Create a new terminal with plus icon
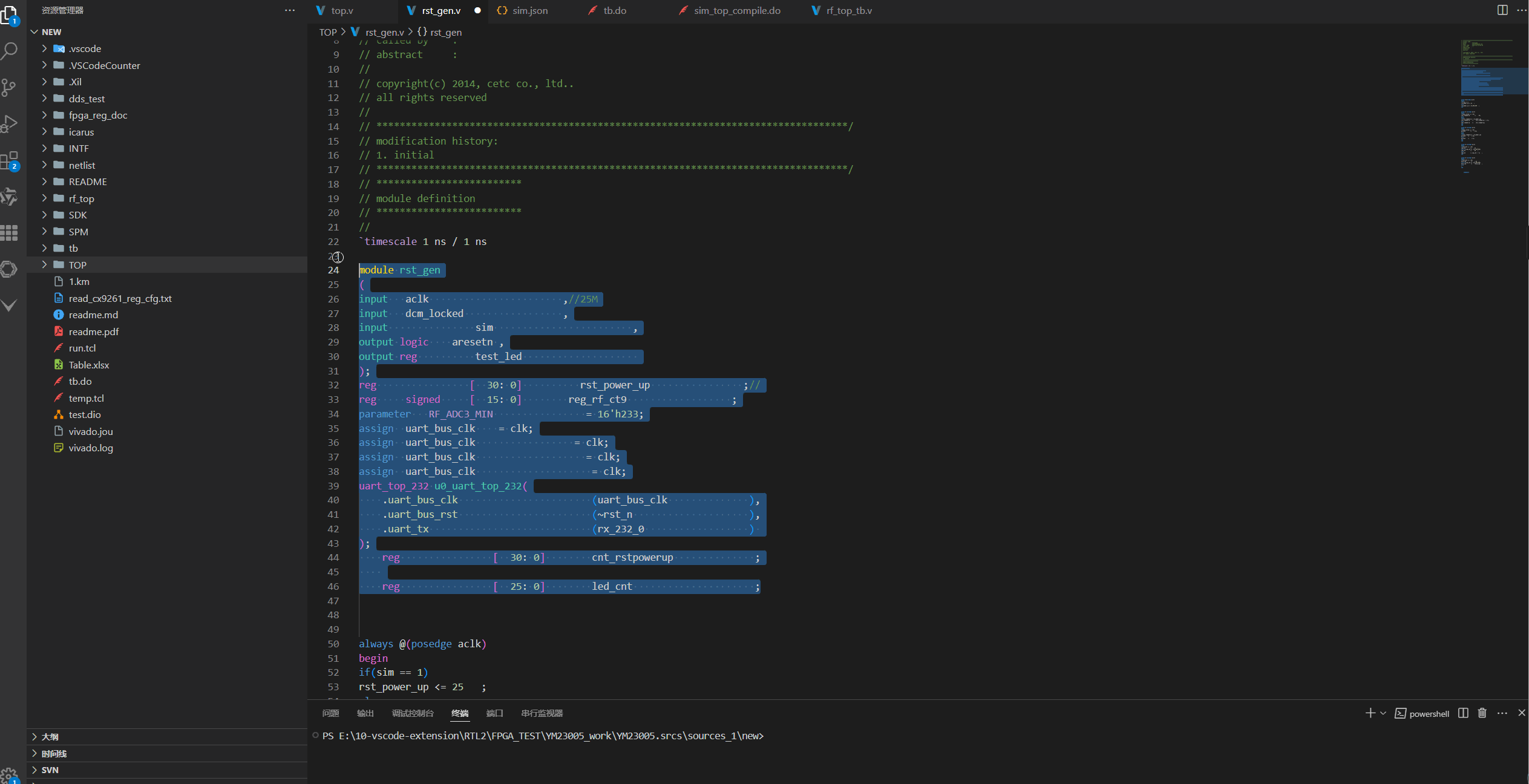The height and width of the screenshot is (784, 1529). point(1369,713)
